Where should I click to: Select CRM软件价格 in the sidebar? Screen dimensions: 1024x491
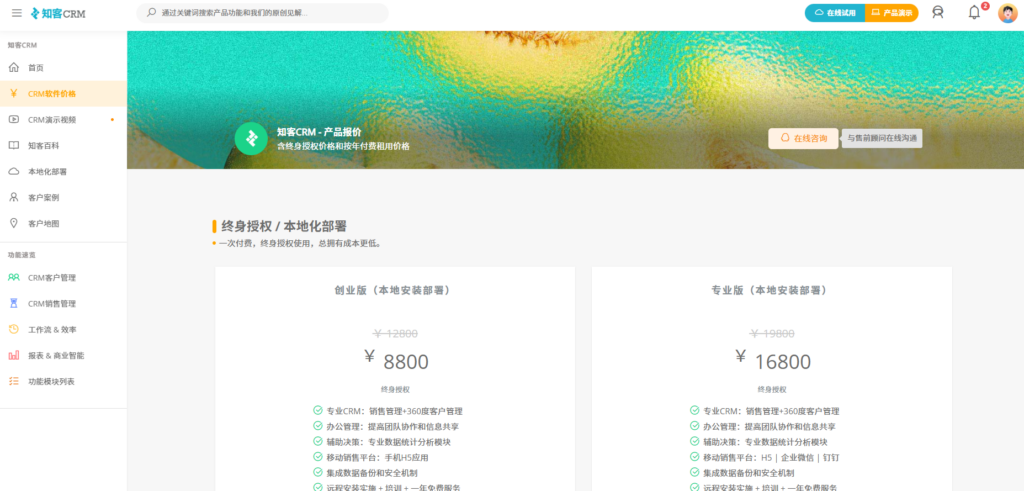click(52, 94)
